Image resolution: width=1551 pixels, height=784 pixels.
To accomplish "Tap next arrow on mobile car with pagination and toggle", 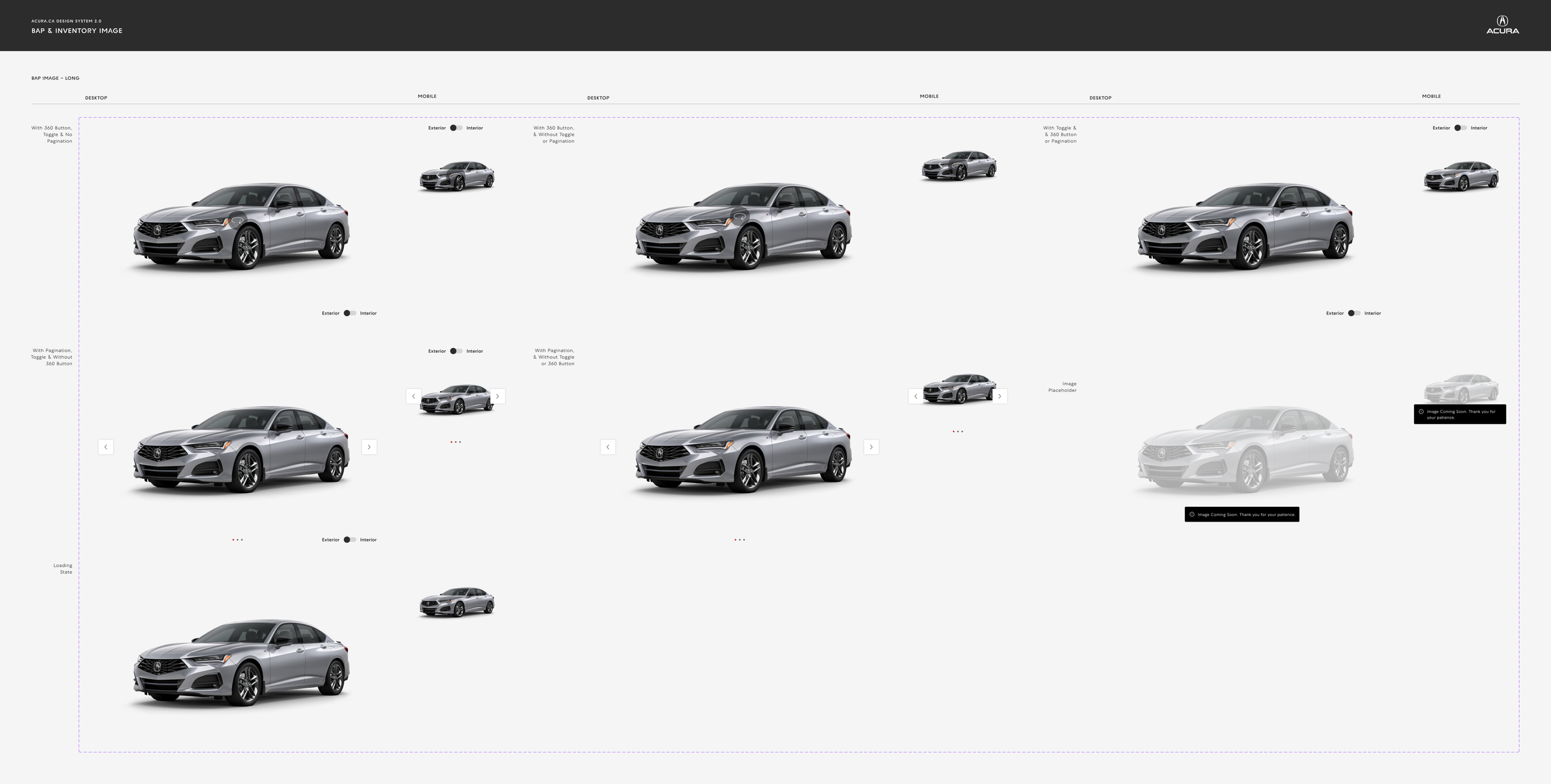I will (x=498, y=396).
